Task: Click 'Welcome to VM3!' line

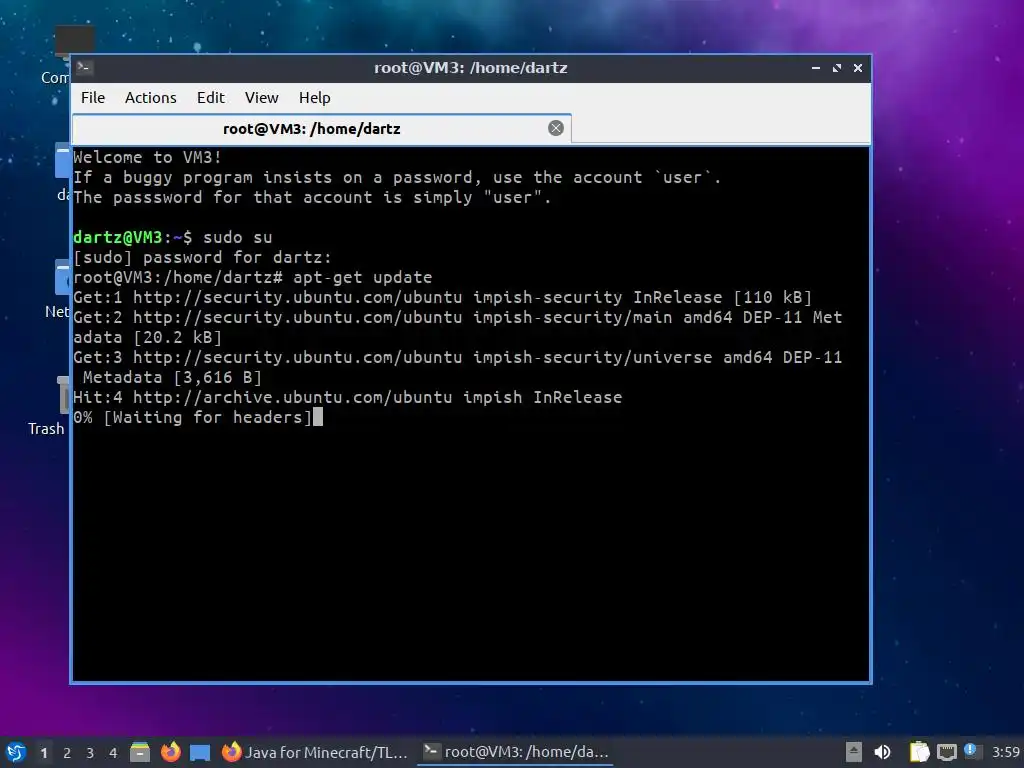Action: [x=148, y=157]
